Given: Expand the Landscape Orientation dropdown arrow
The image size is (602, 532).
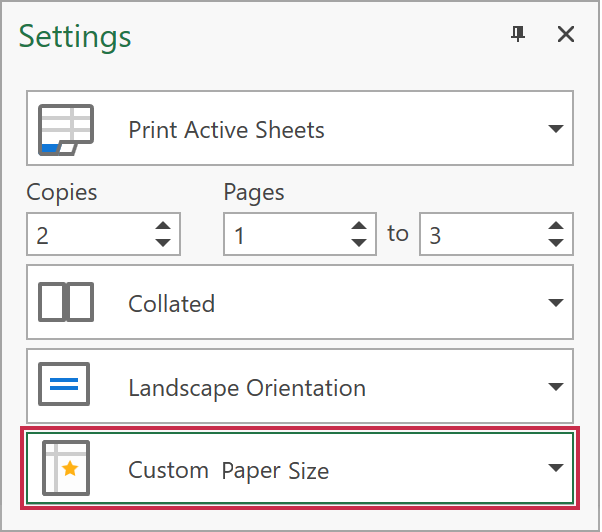Looking at the screenshot, I should [x=555, y=387].
